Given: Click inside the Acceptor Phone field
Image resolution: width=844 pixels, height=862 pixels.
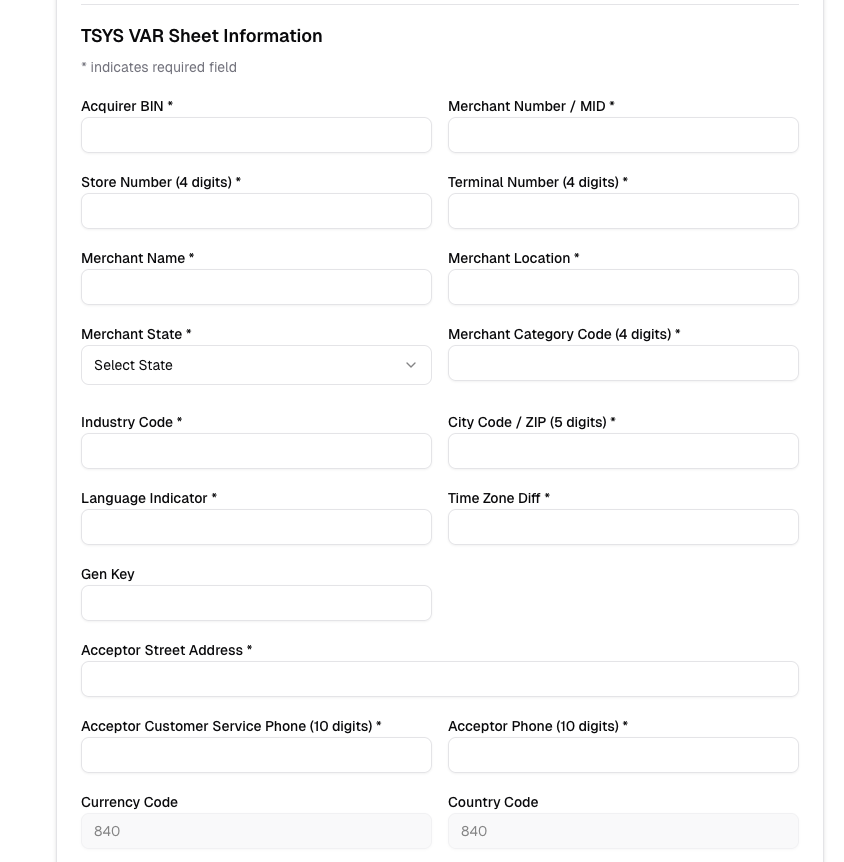Looking at the screenshot, I should 623,755.
